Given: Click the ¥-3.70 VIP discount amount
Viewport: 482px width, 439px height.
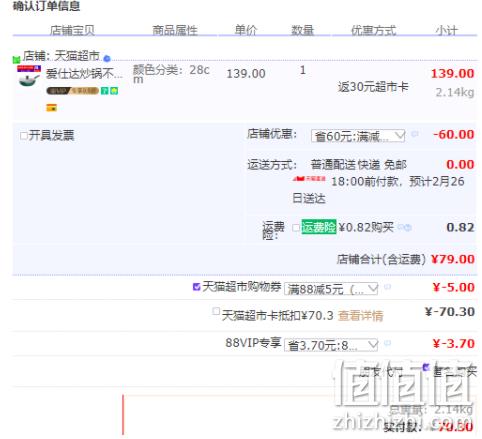Looking at the screenshot, I should (x=453, y=344).
